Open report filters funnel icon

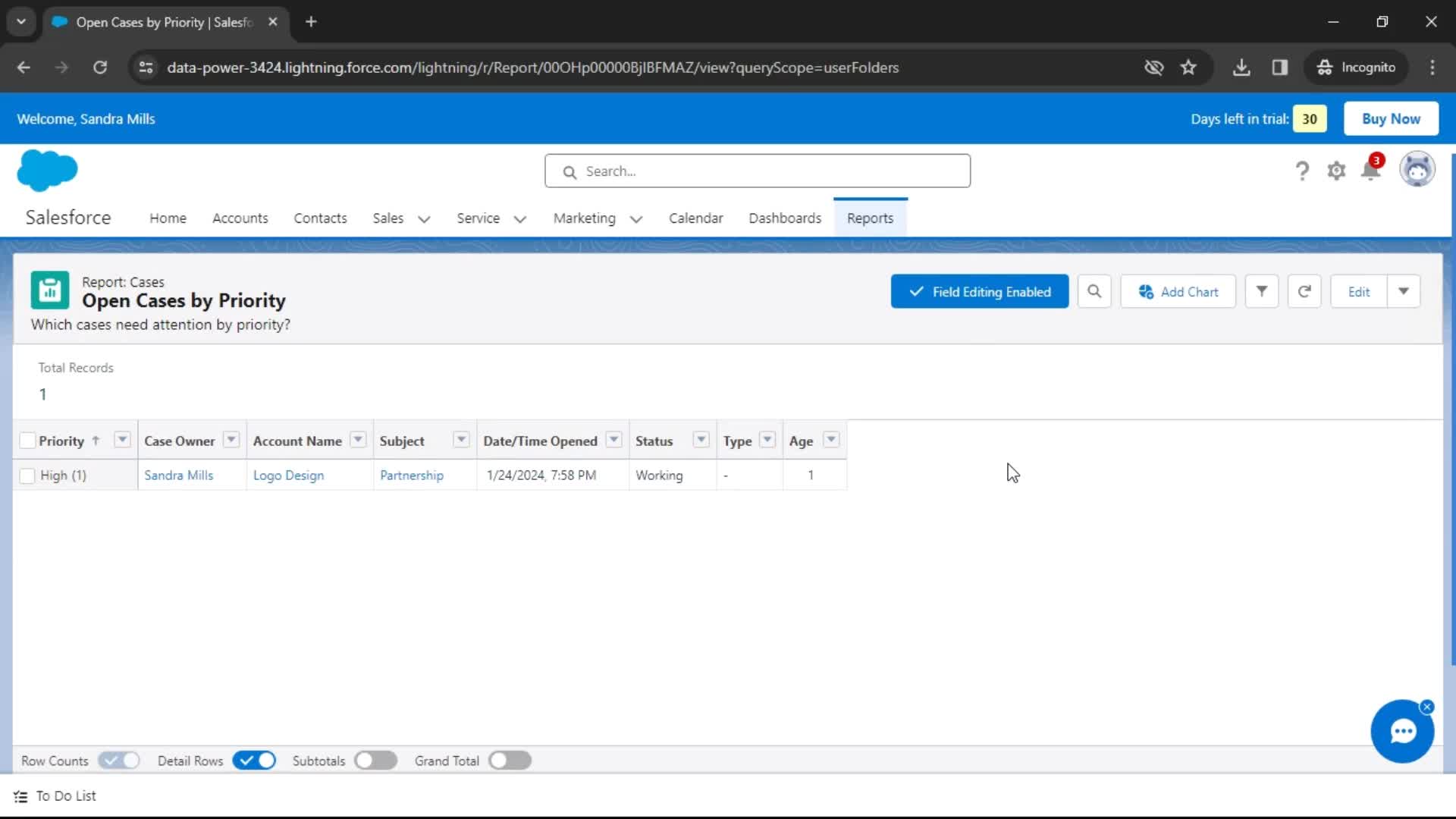[x=1262, y=291]
